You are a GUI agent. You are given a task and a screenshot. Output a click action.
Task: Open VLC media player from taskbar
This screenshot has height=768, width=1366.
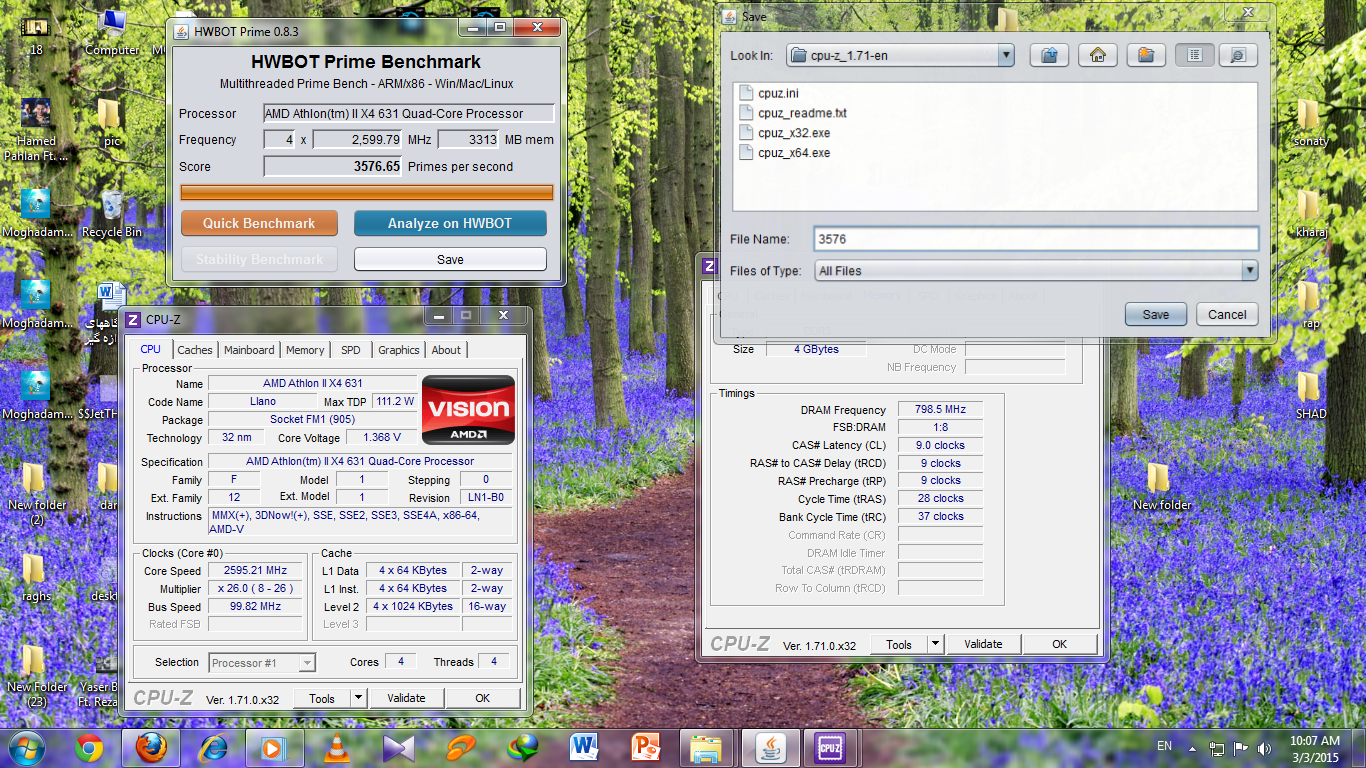pyautogui.click(x=338, y=748)
